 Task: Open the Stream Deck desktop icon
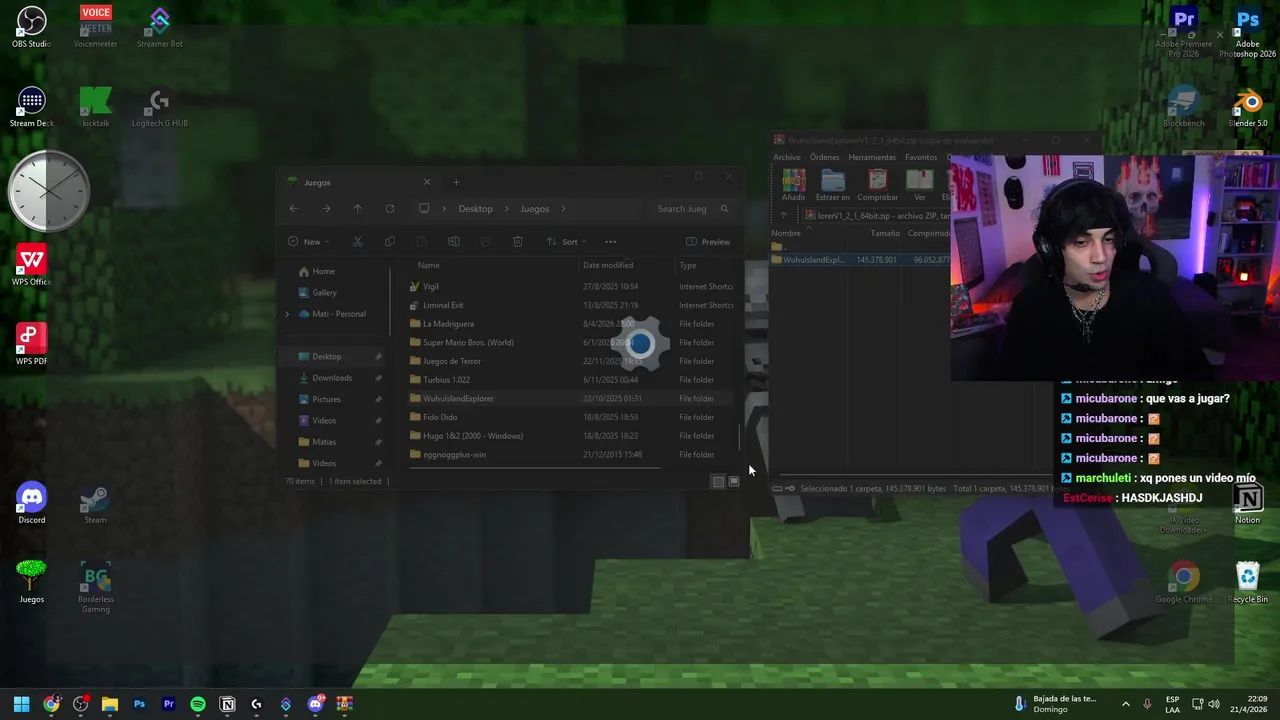[x=32, y=107]
